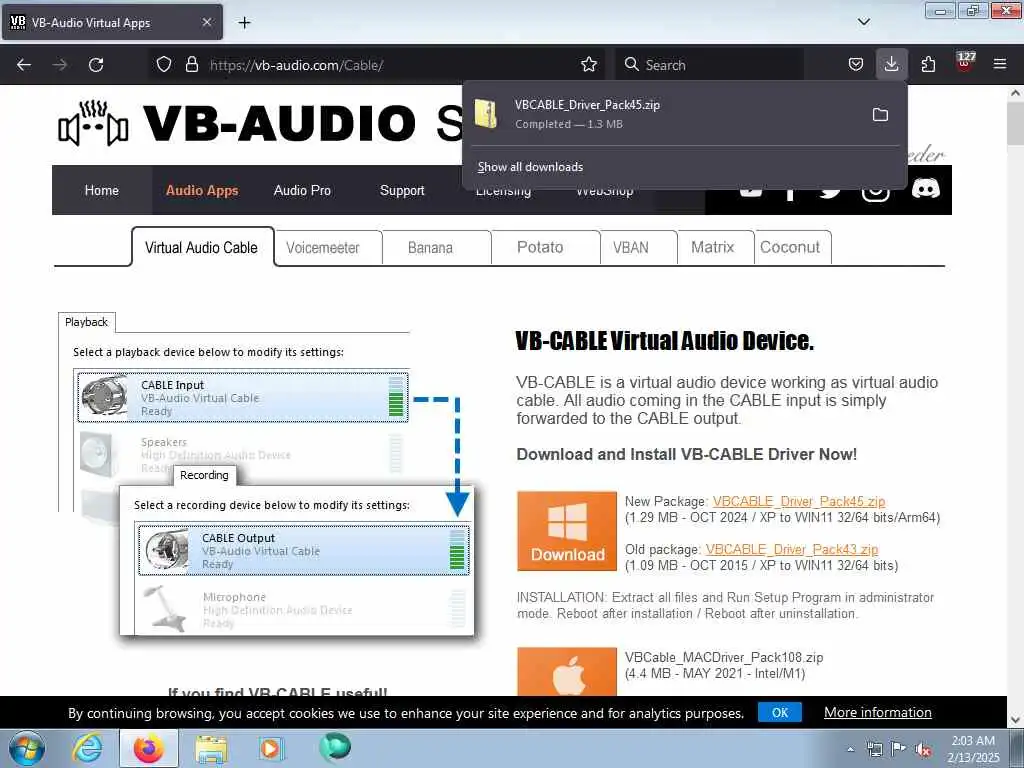Open the Windows Start menu
The height and width of the screenshot is (768, 1024).
(x=27, y=748)
